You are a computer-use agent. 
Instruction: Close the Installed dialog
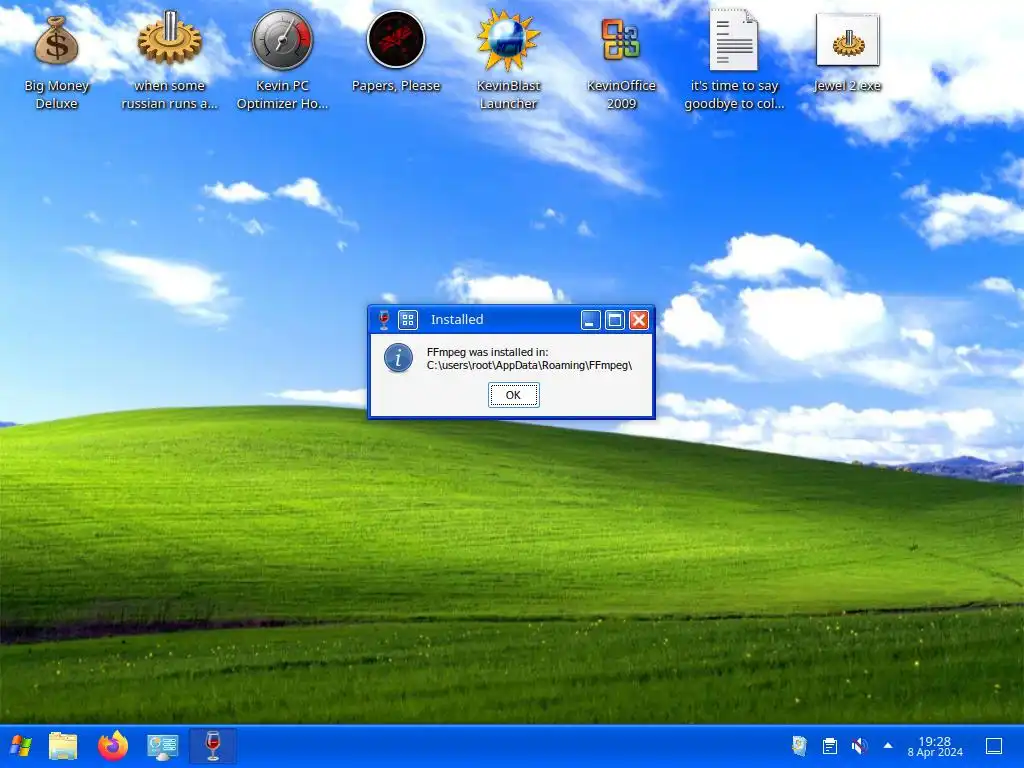point(639,320)
